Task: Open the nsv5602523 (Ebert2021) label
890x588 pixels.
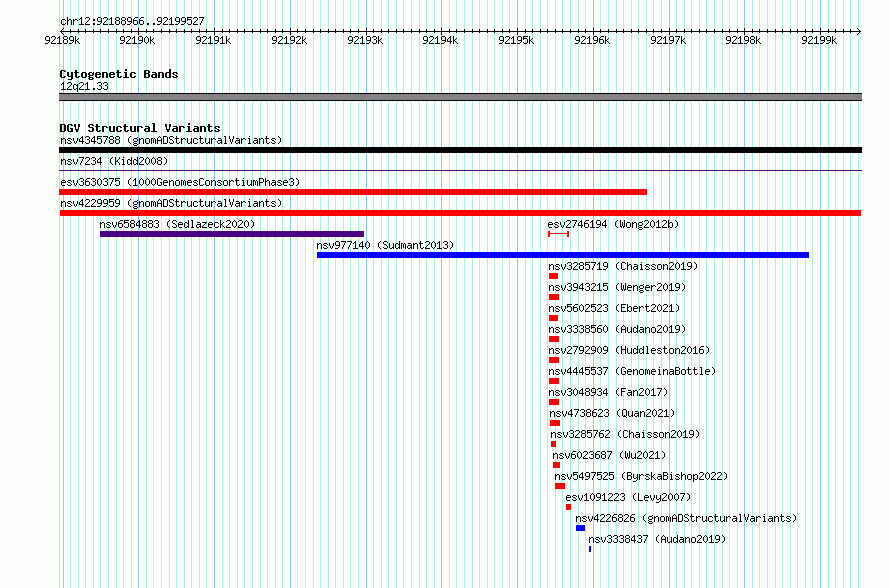Action: (x=614, y=308)
